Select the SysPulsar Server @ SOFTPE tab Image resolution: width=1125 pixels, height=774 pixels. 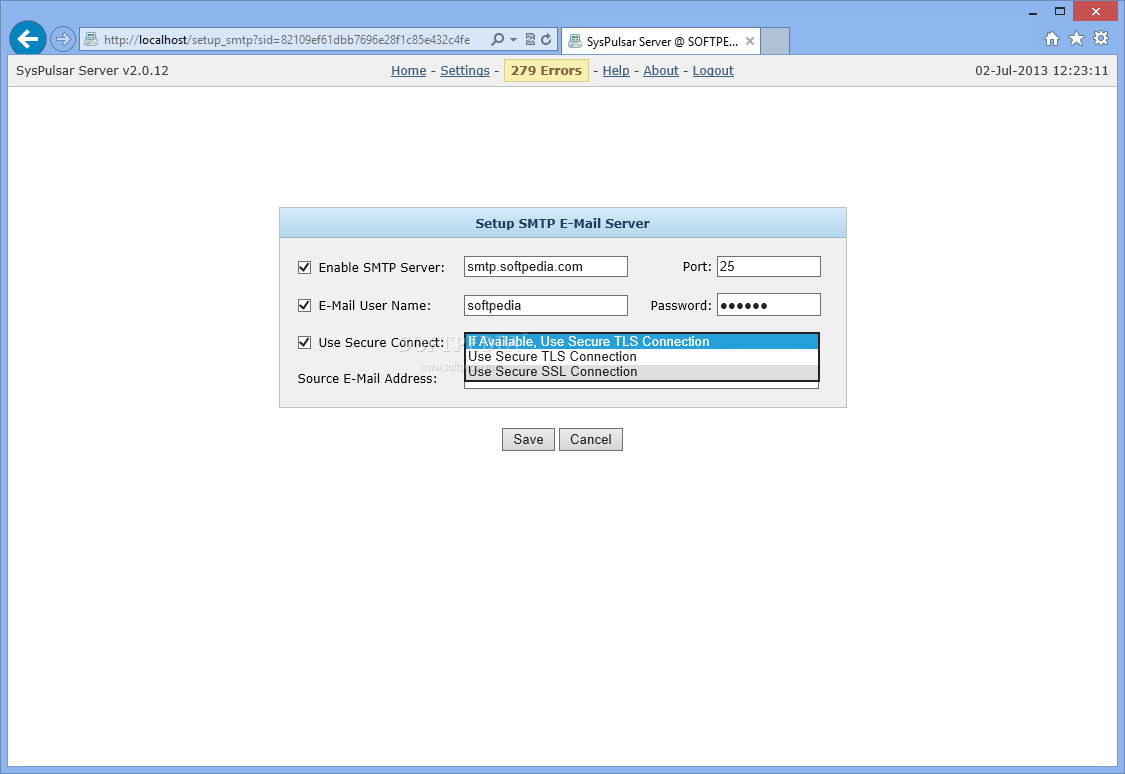[x=661, y=41]
